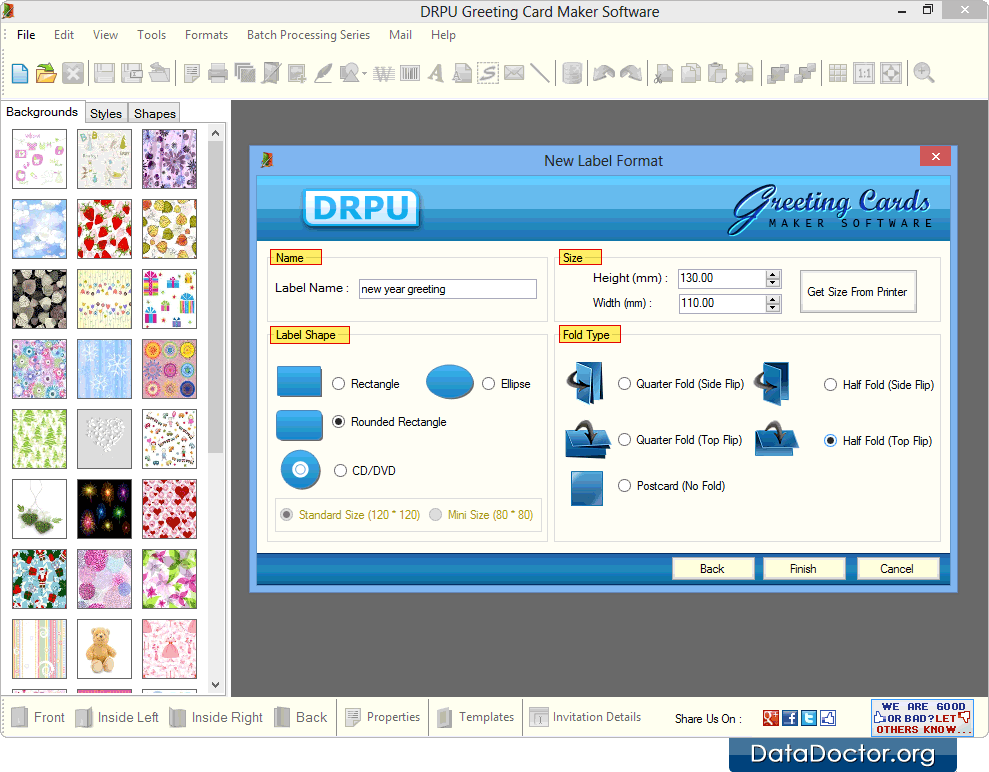Open the Batch Processing Series menu
The width and height of the screenshot is (989, 772).
tap(308, 35)
